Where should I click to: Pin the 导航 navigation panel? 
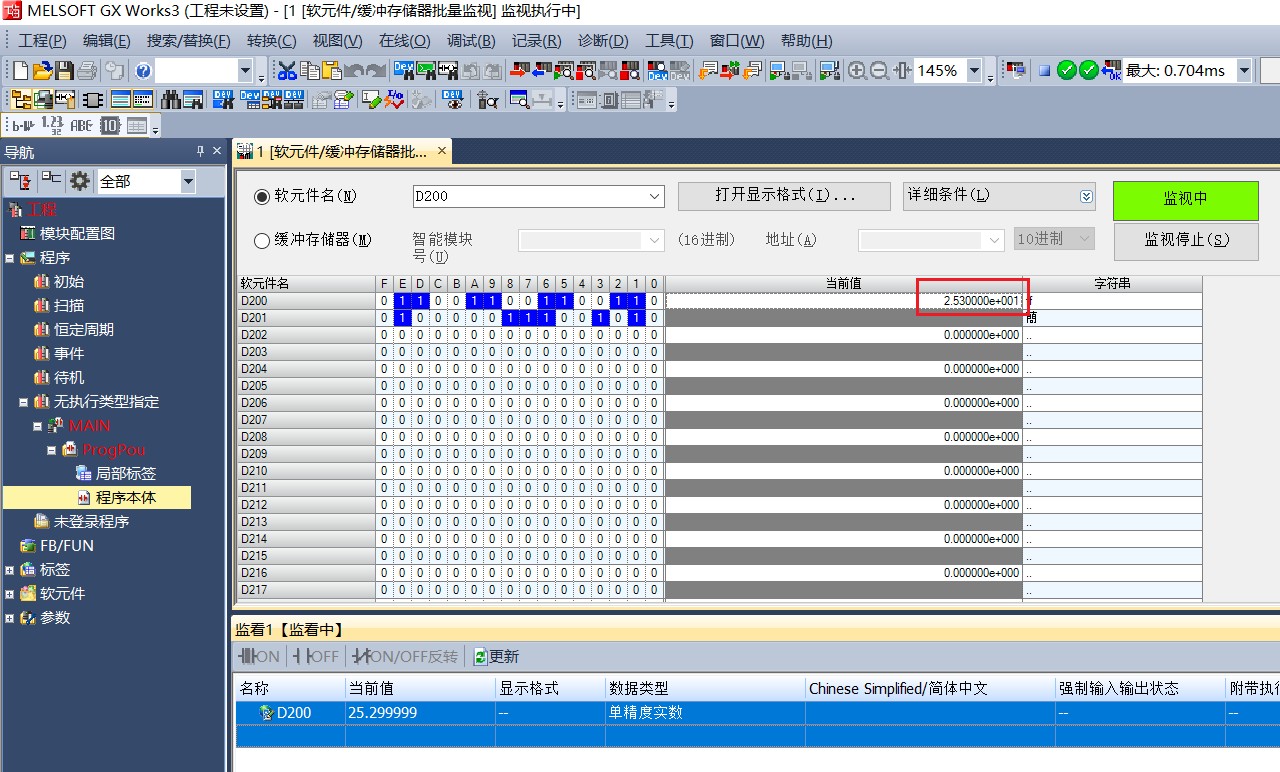pyautogui.click(x=200, y=151)
